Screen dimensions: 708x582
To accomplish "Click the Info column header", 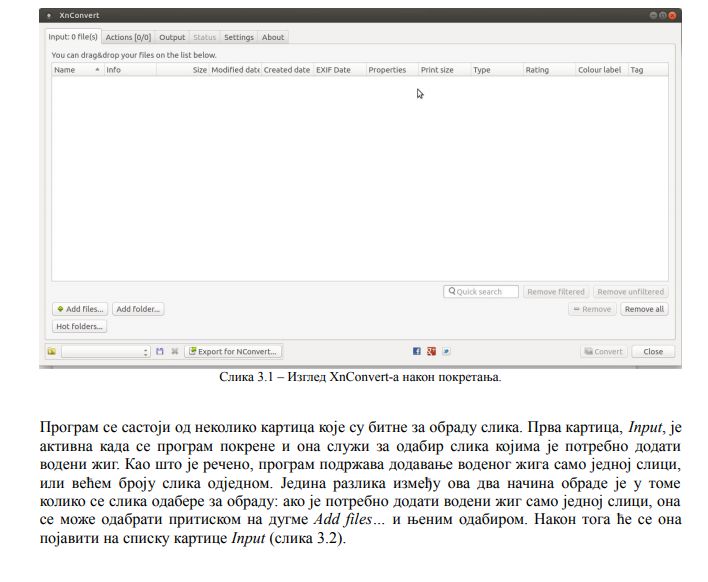I will click(x=130, y=70).
